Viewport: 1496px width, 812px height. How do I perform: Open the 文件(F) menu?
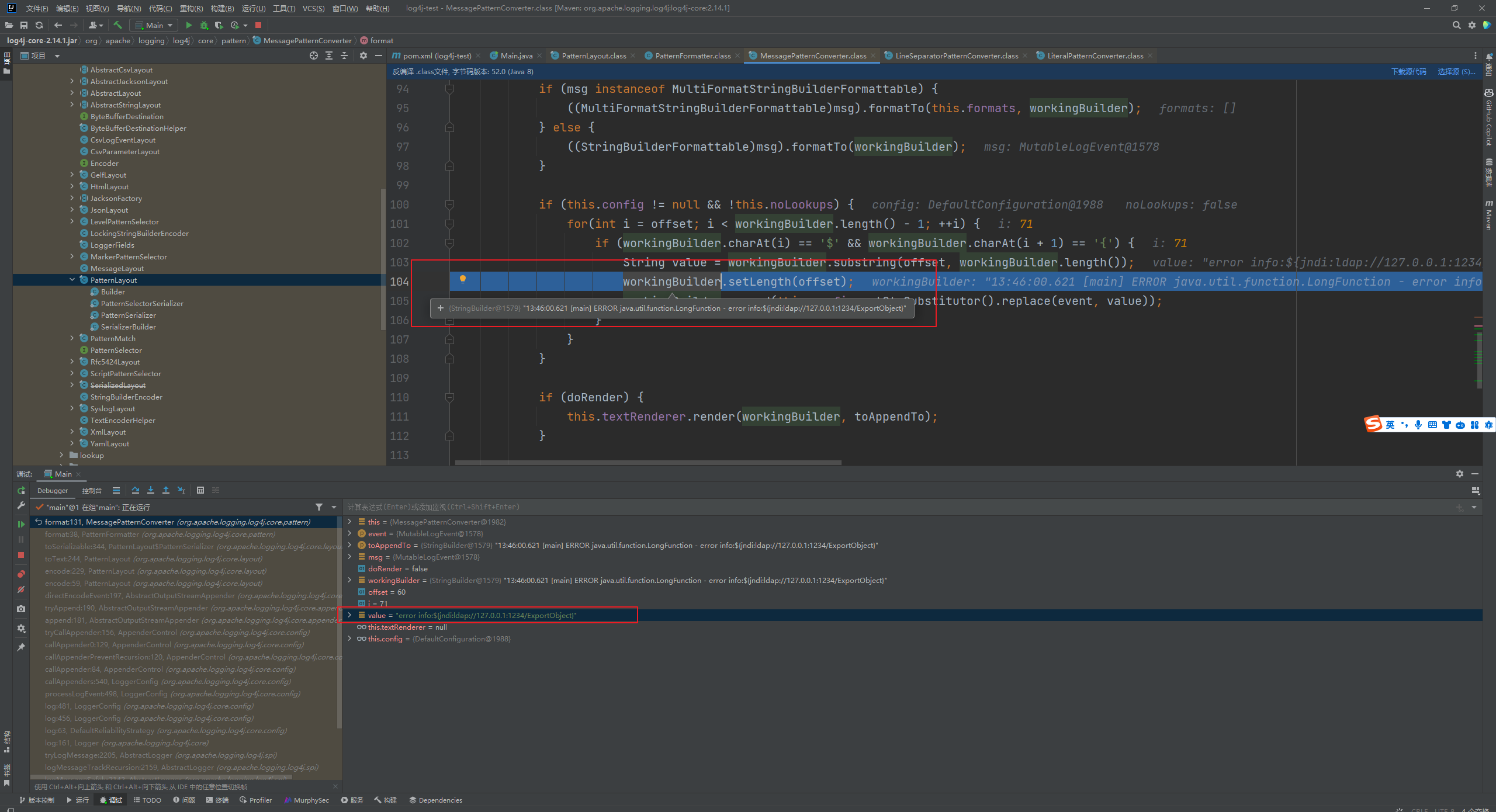click(37, 8)
